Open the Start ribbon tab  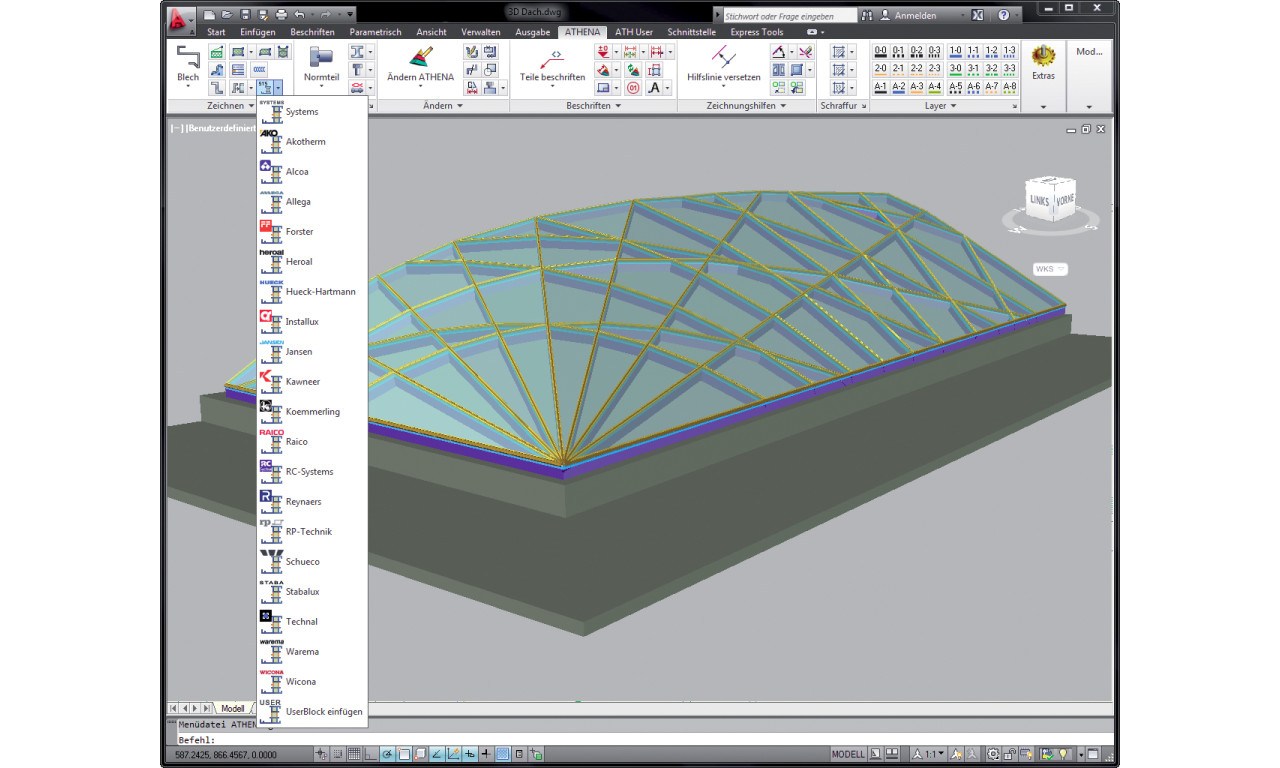(x=216, y=32)
